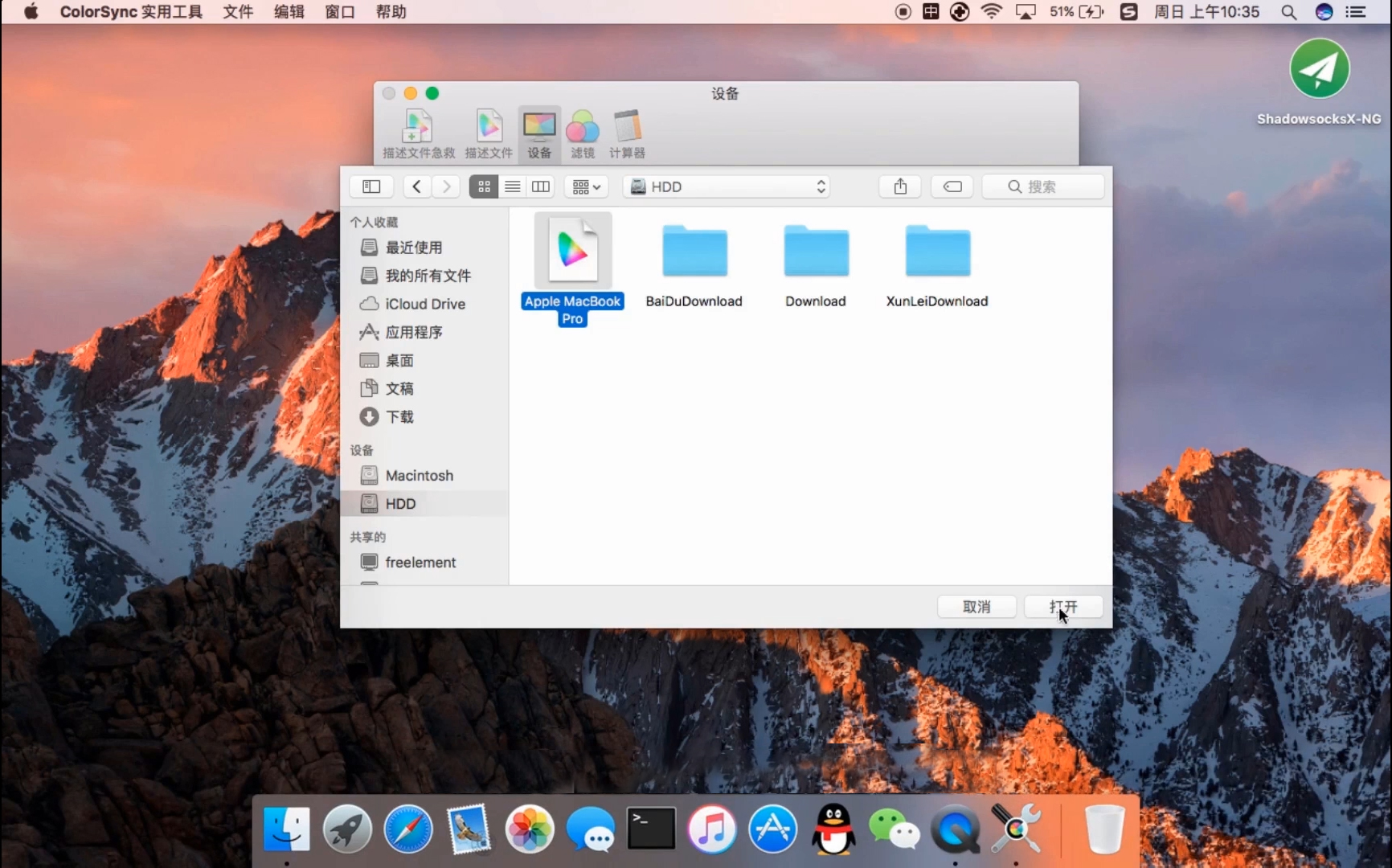Open the Filters toolbar icon

[x=582, y=133]
